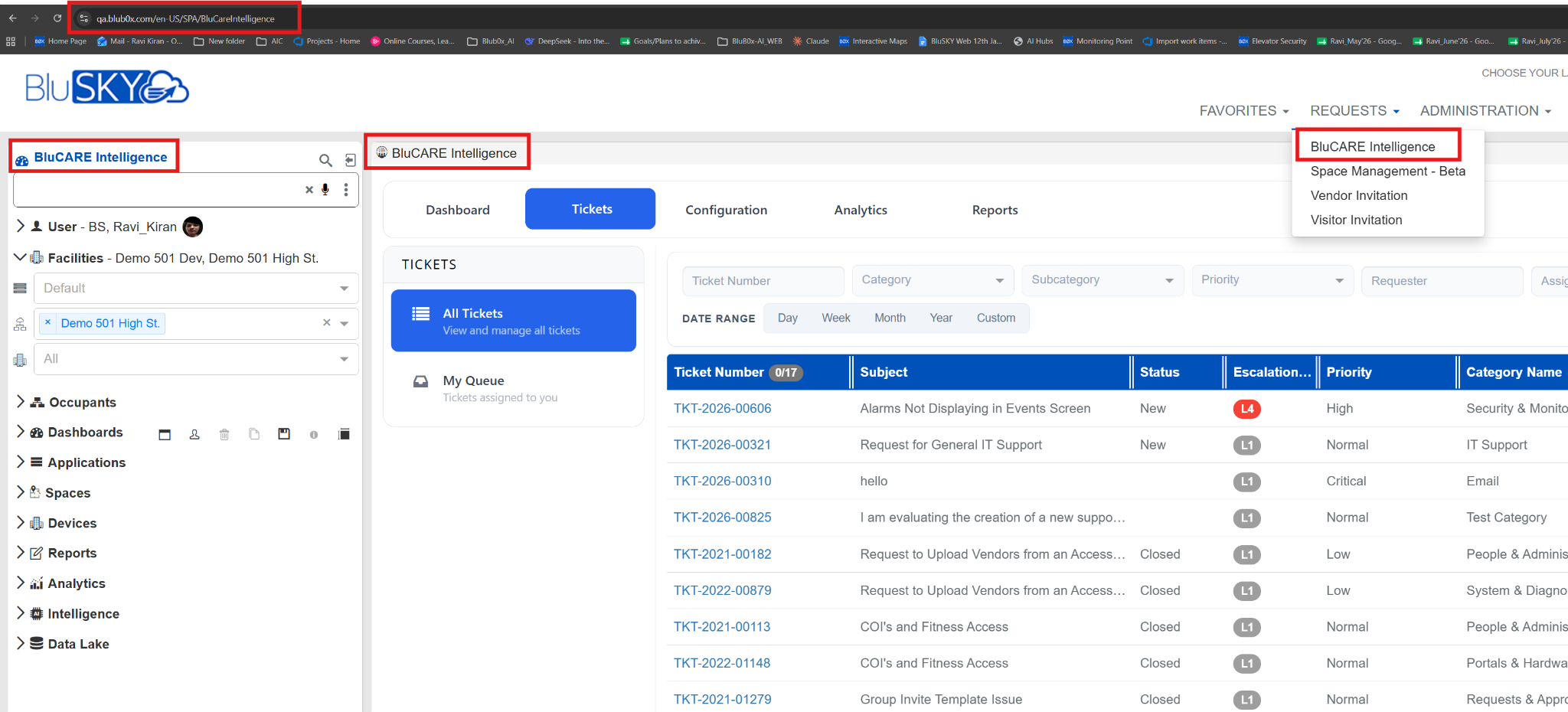This screenshot has width=1568, height=712.
Task: Click the browser back arrow
Action: (12, 18)
